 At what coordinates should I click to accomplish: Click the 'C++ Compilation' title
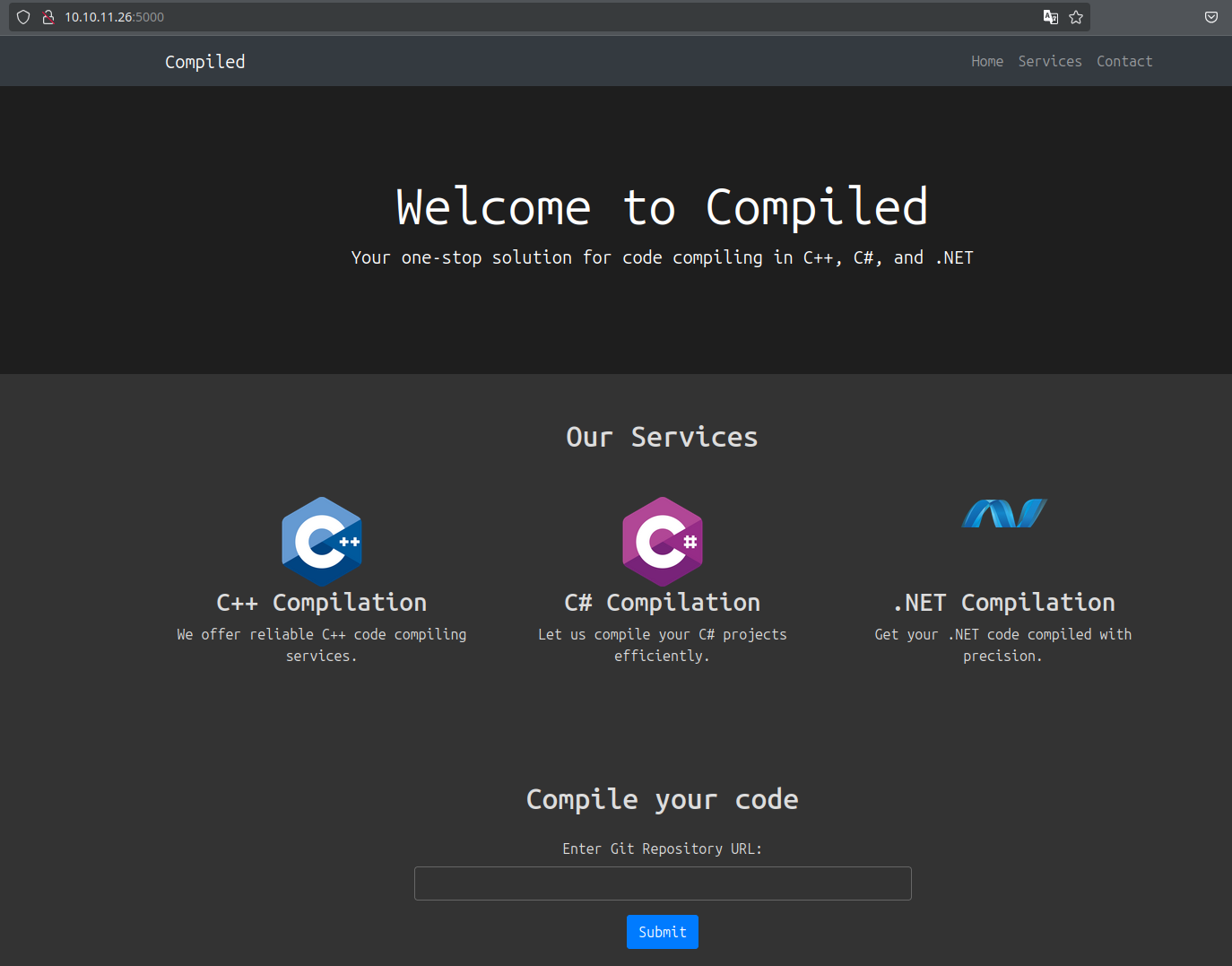pyautogui.click(x=322, y=603)
